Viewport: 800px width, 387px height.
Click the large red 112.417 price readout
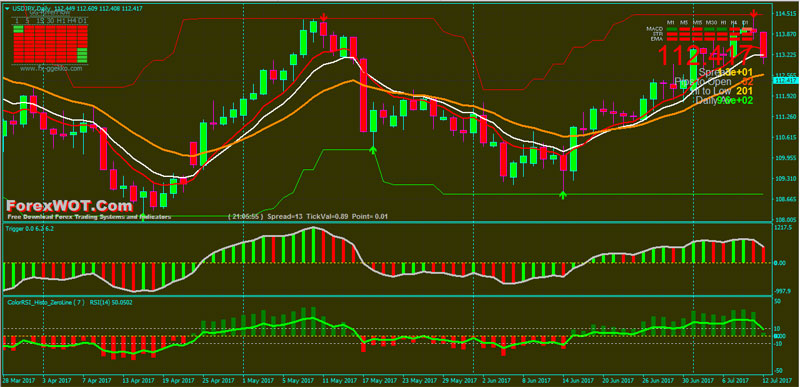(x=704, y=55)
